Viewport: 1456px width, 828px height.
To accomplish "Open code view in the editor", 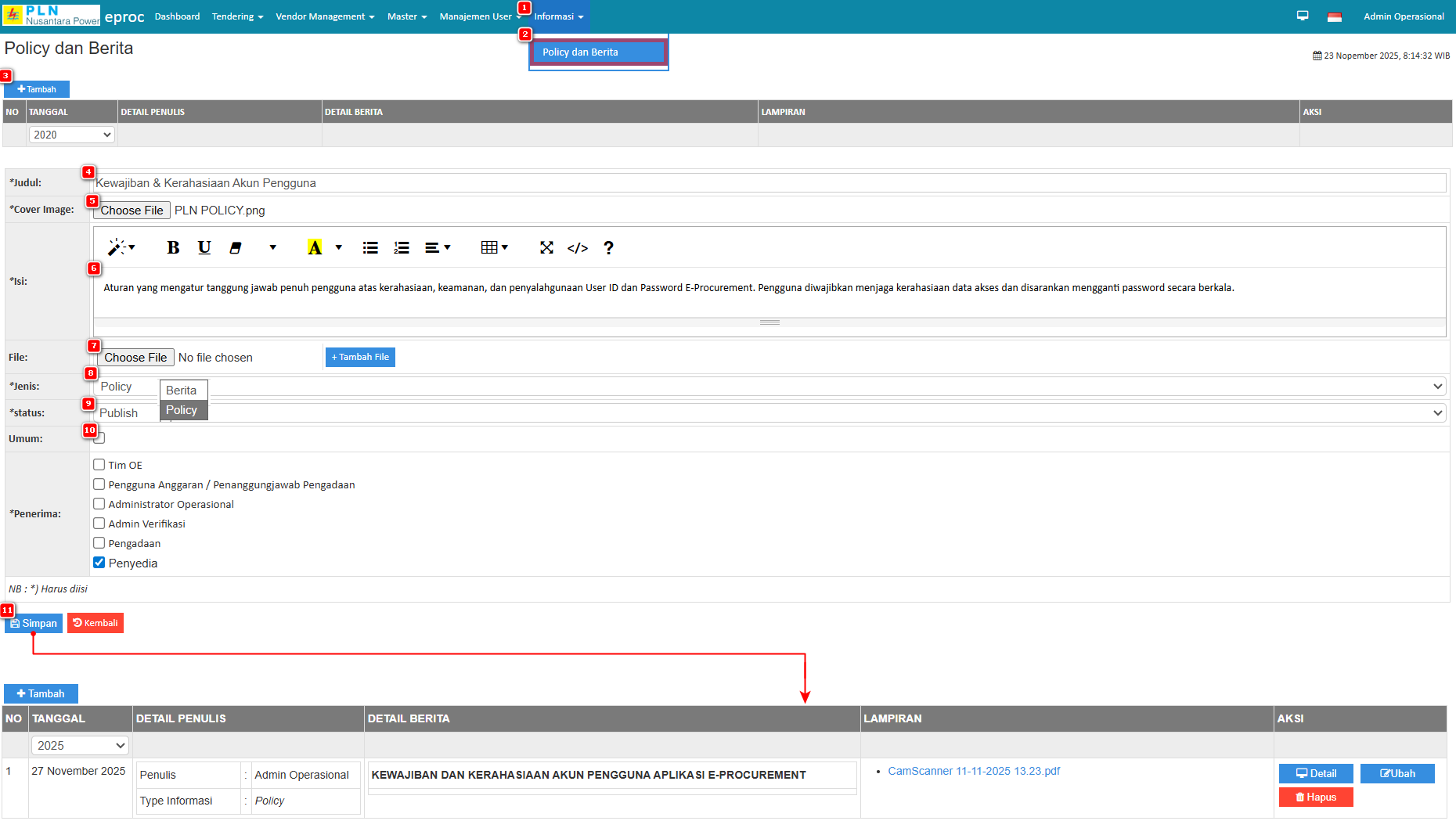I will click(578, 248).
